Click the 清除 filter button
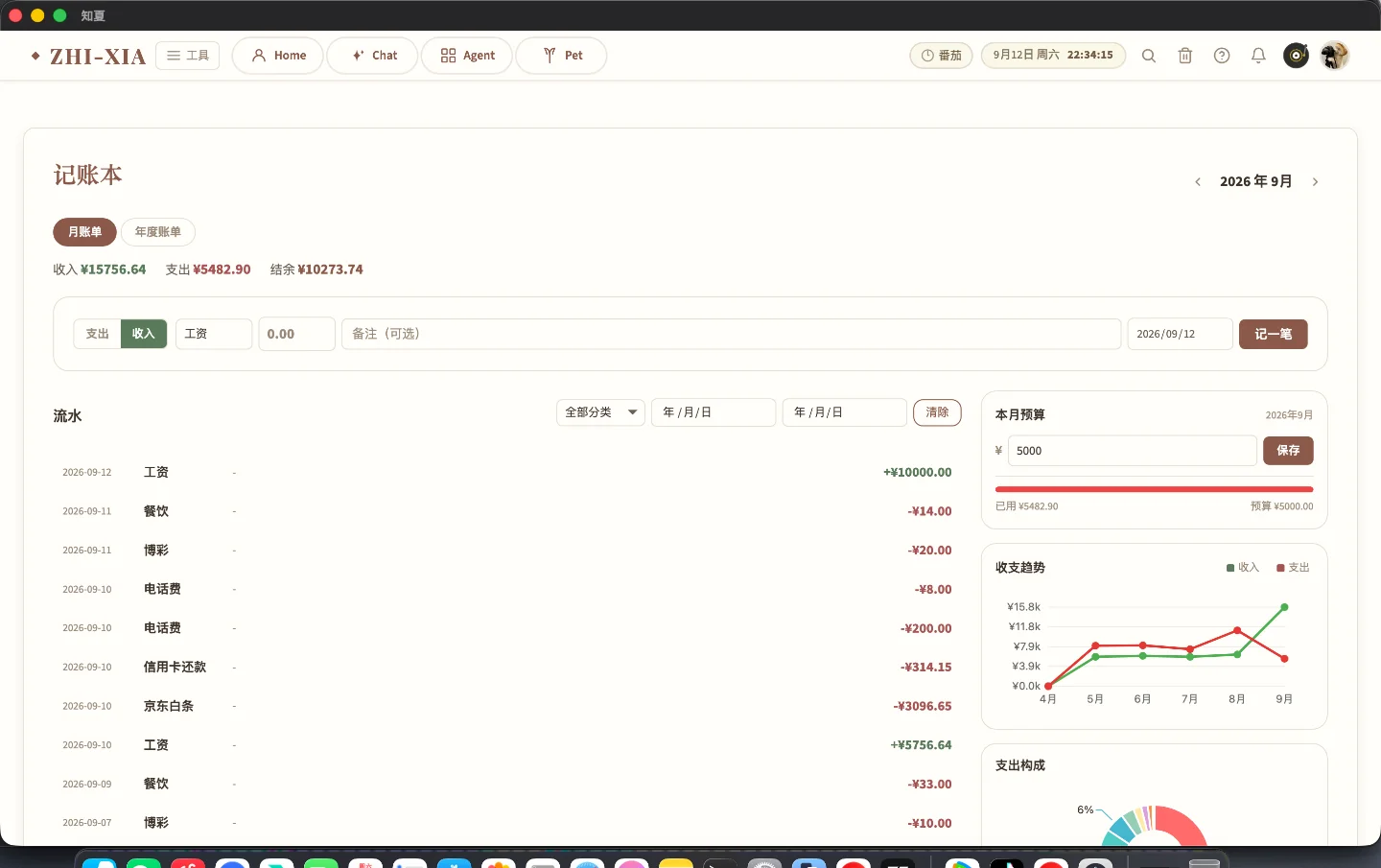The height and width of the screenshot is (868, 1381). [x=937, y=412]
